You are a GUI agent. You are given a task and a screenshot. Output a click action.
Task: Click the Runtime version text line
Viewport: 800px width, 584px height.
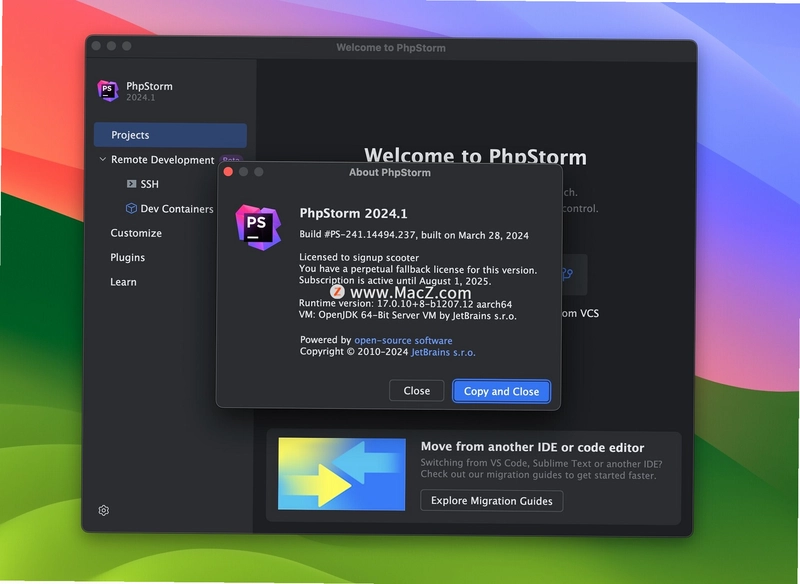tap(405, 304)
